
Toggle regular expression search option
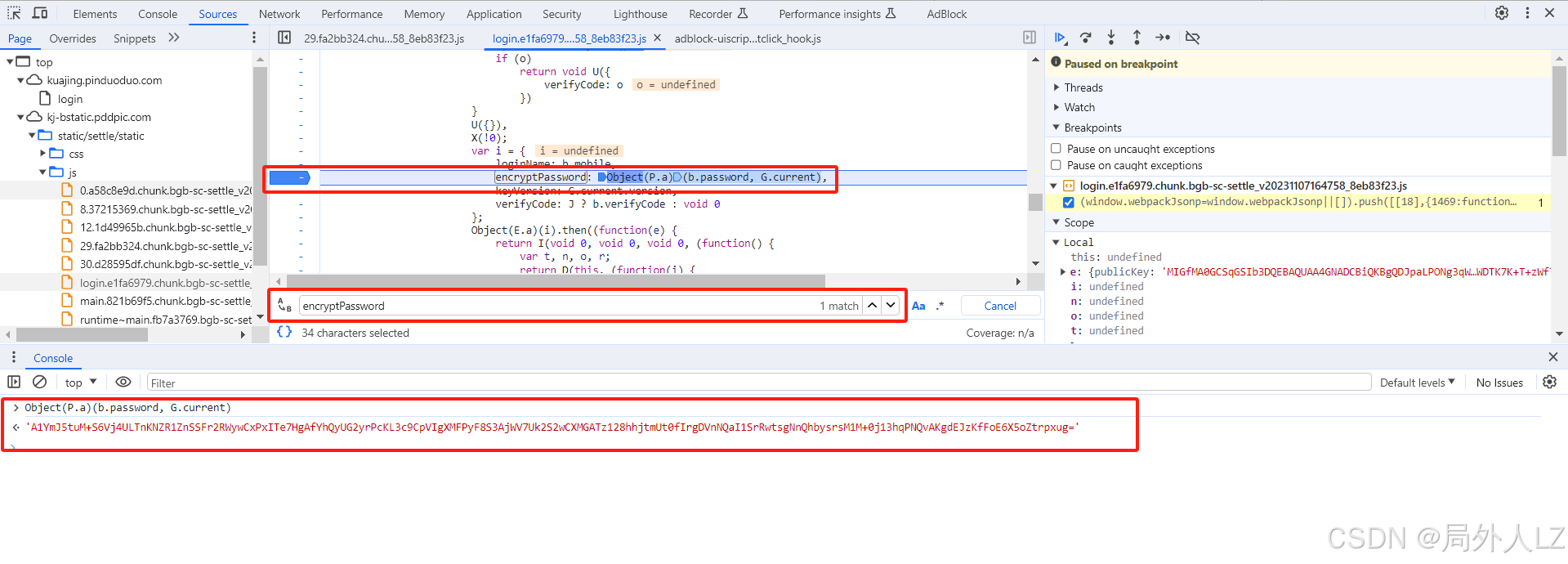(x=940, y=306)
